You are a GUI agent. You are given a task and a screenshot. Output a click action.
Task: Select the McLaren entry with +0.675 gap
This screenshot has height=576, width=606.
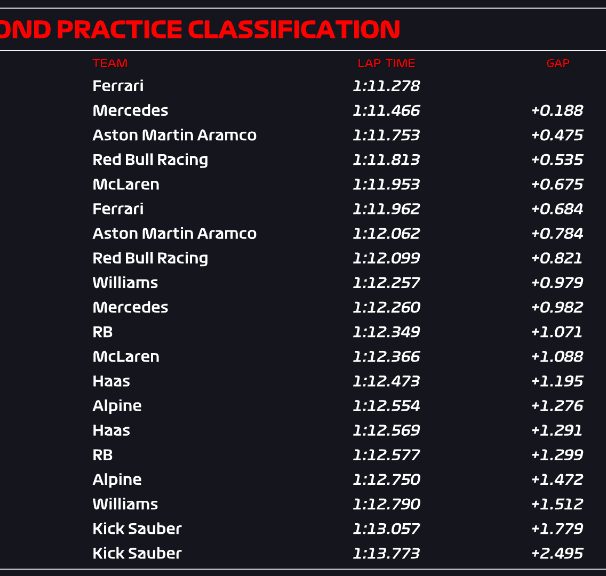(x=126, y=184)
